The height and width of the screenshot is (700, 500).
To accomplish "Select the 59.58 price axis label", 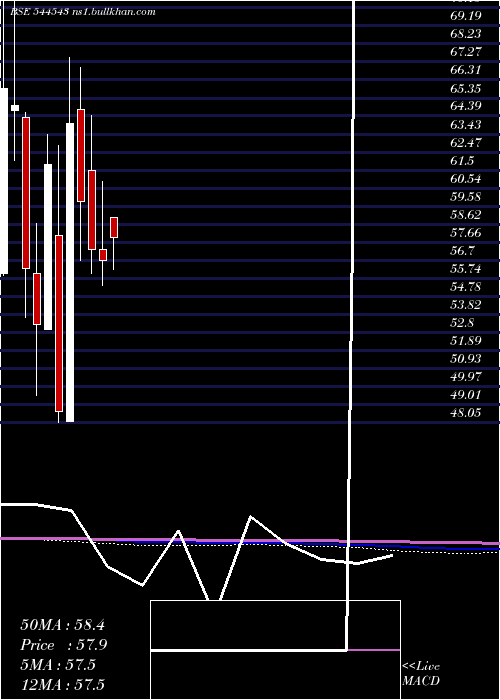I will (x=466, y=197).
